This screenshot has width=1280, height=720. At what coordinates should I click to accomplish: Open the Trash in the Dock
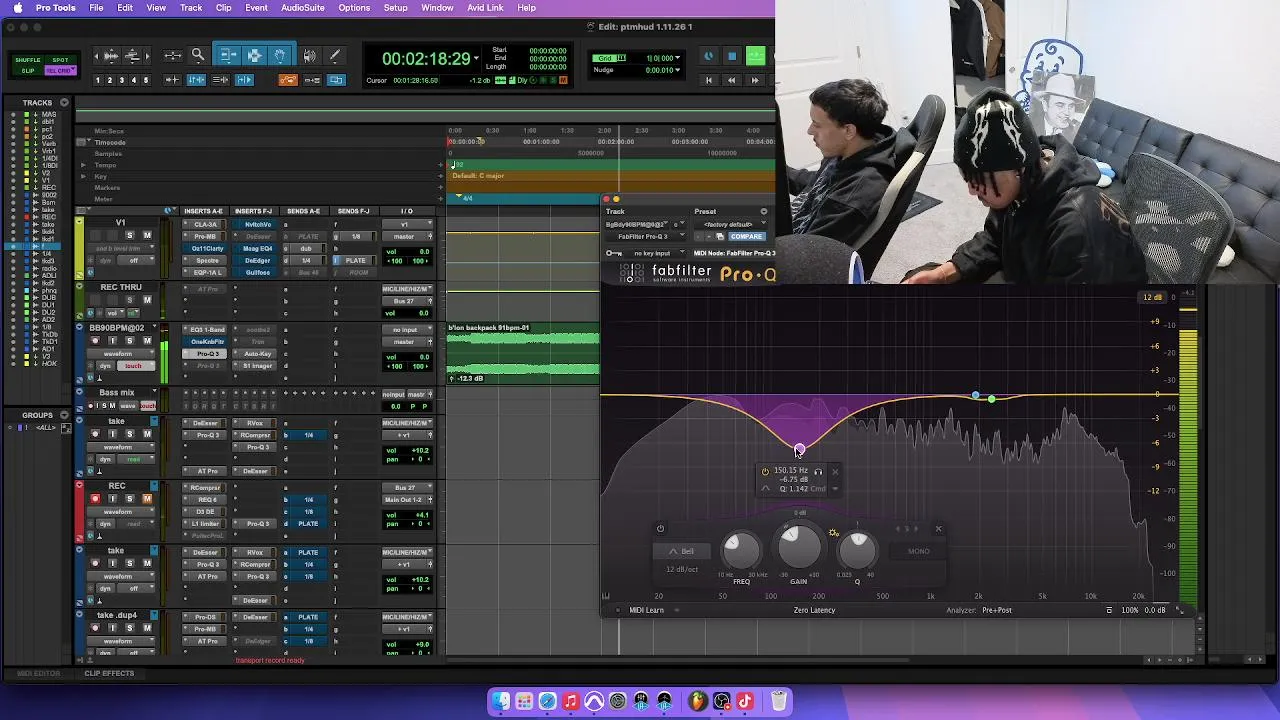[x=778, y=701]
